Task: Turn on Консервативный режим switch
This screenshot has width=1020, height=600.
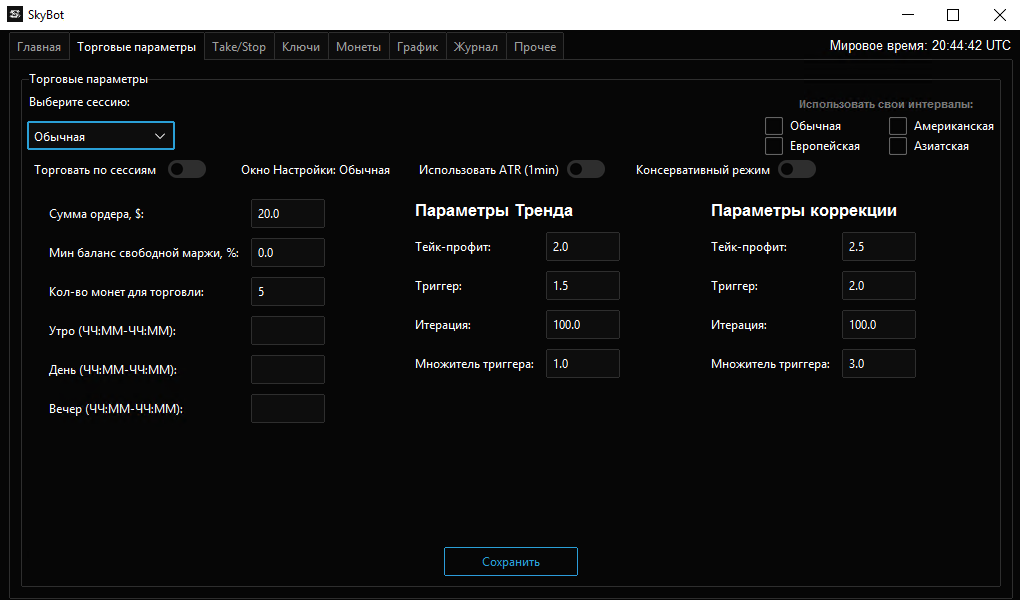Action: 797,169
